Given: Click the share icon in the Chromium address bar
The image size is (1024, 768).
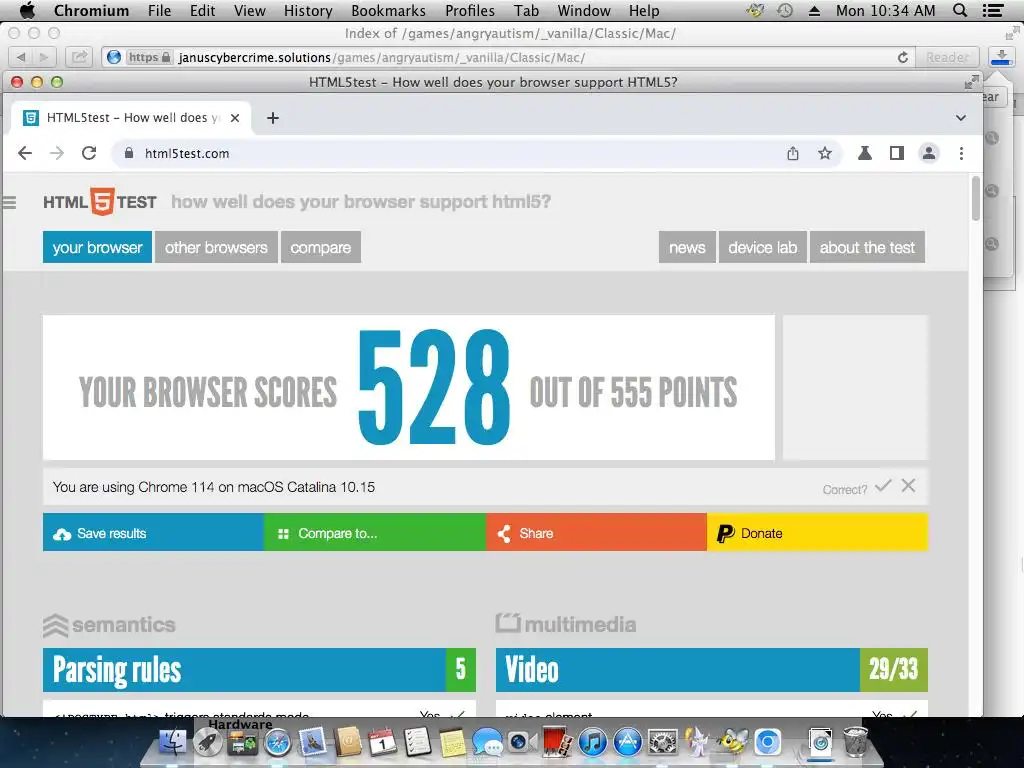Looking at the screenshot, I should click(793, 153).
